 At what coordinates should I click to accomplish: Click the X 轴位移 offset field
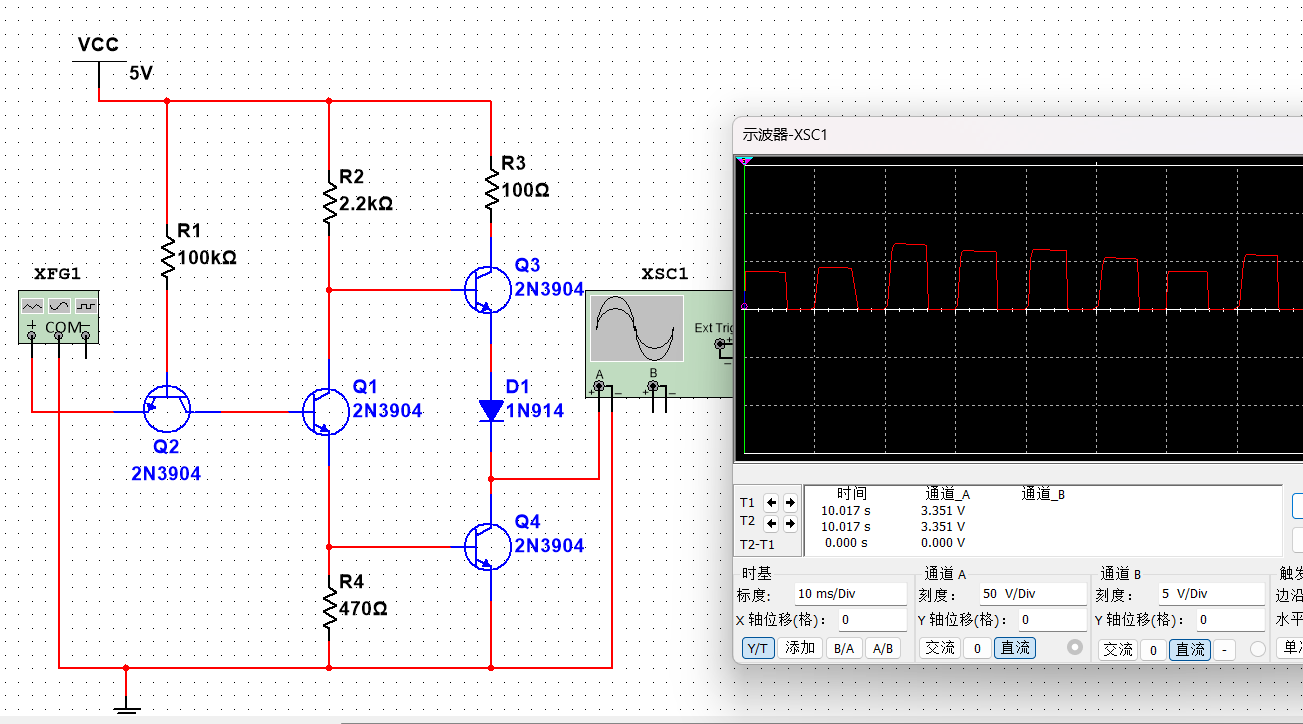pos(872,620)
